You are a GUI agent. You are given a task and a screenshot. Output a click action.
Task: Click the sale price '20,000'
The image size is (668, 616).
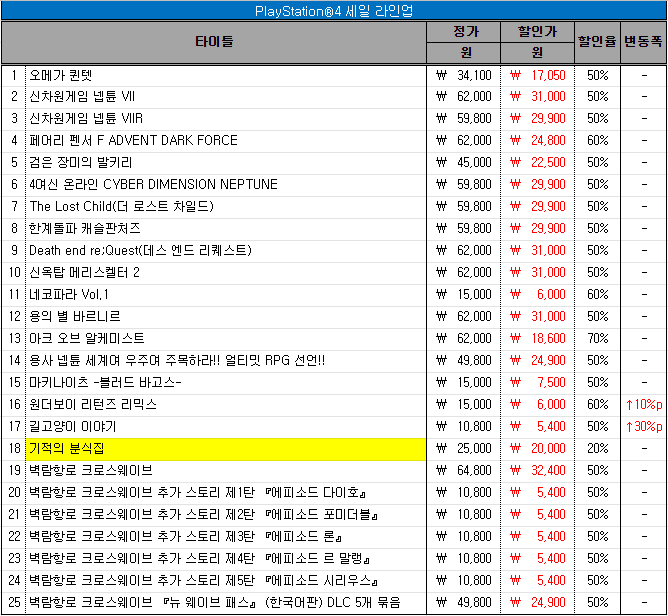[x=548, y=449]
